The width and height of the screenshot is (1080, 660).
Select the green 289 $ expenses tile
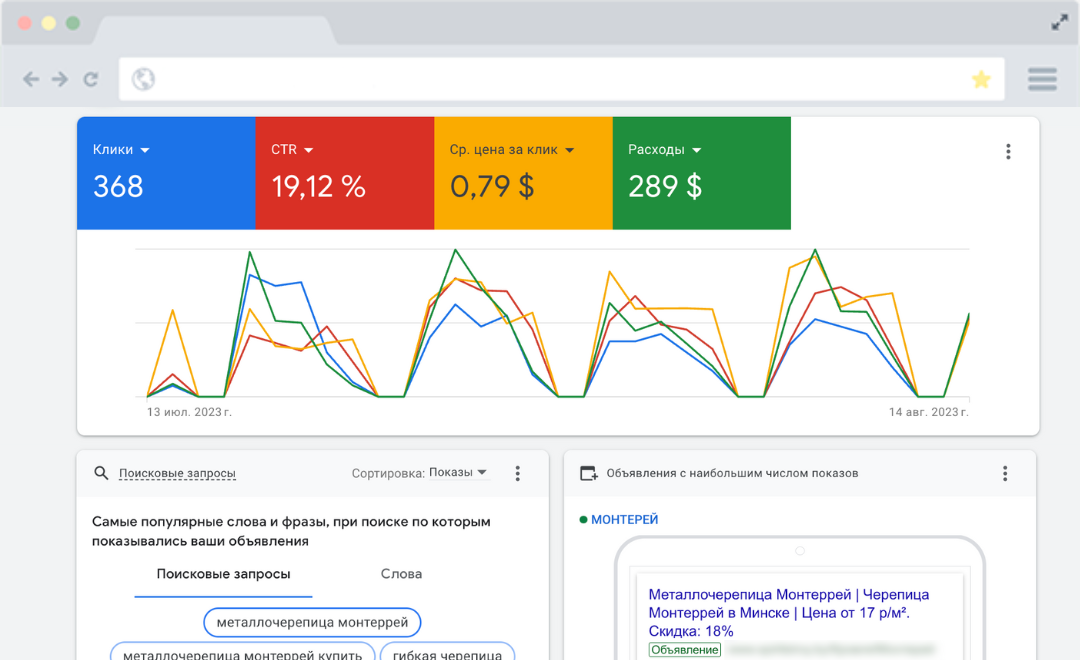click(701, 173)
